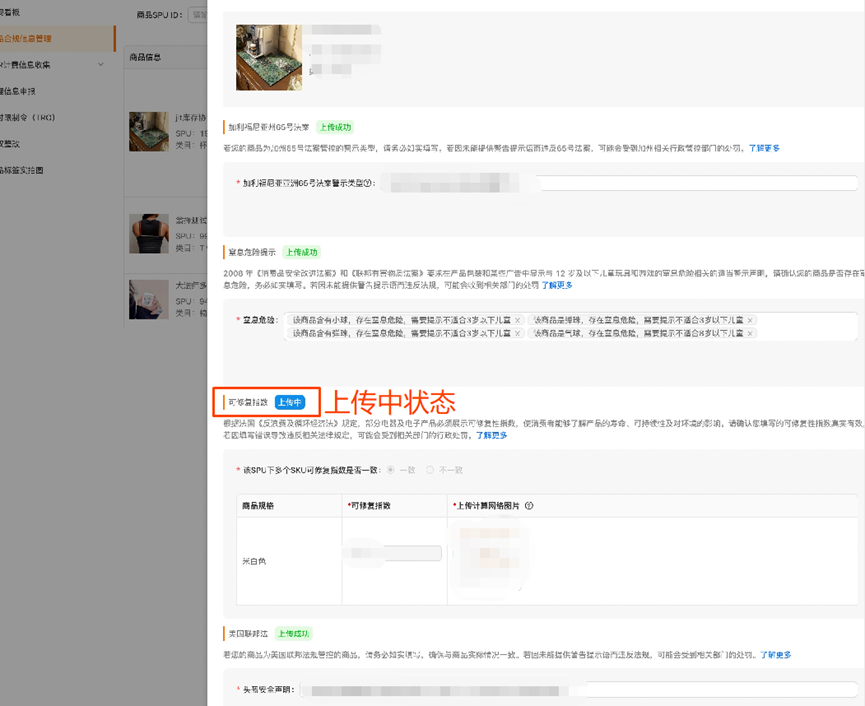Remove the balloon choking hazard tag
865x706 pixels.
click(x=750, y=333)
